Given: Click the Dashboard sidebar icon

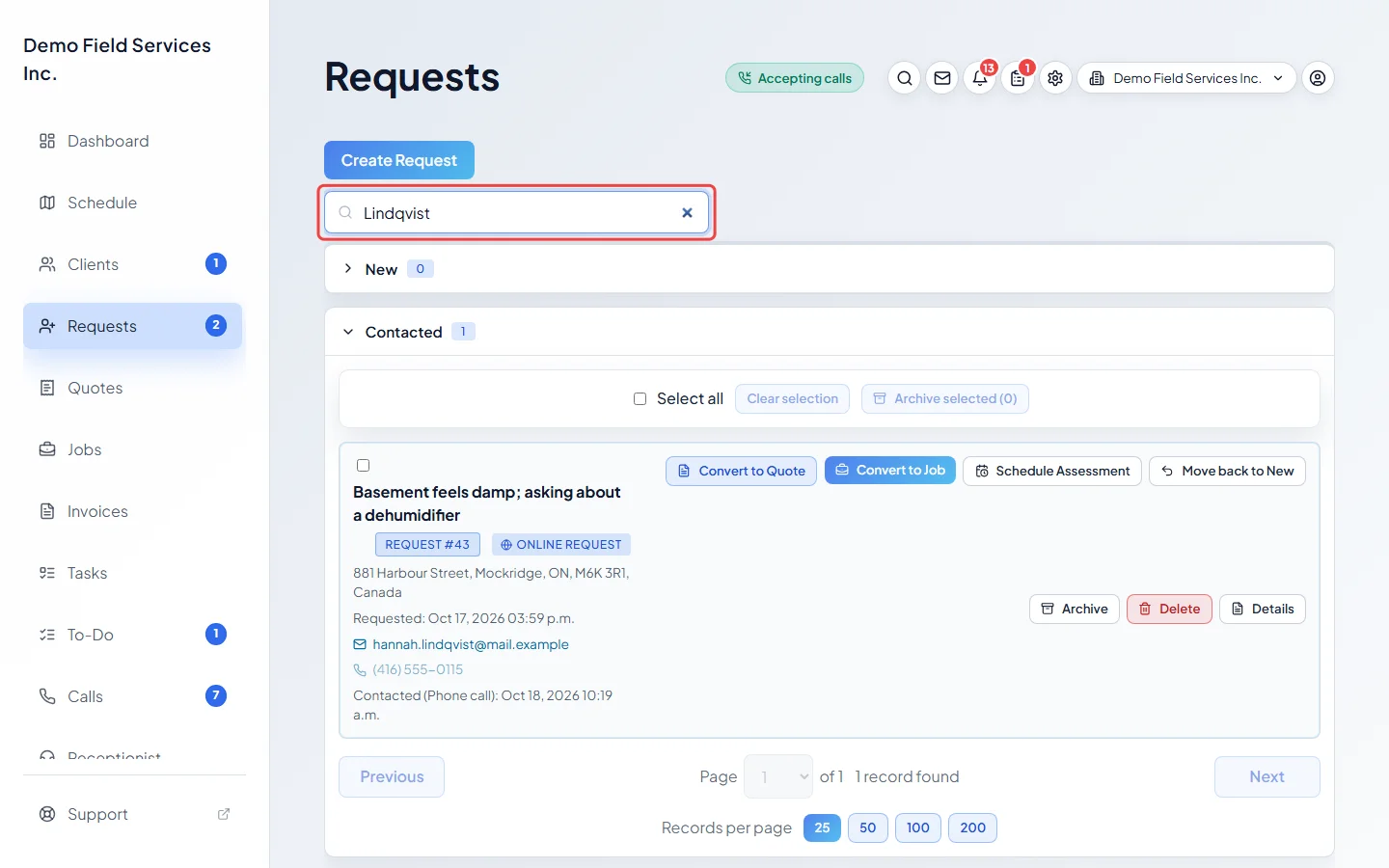Looking at the screenshot, I should click(47, 141).
